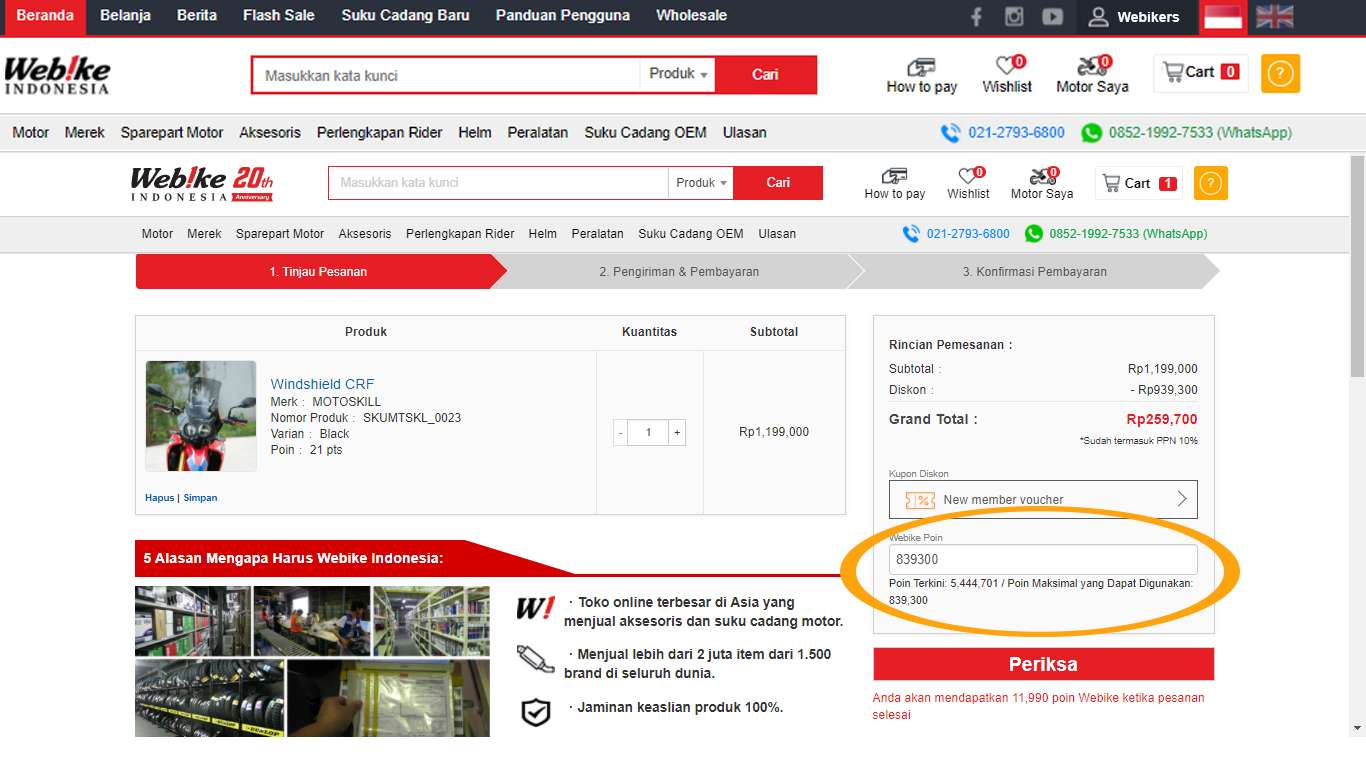
Task: Open the Windshield CRF product link
Action: (x=322, y=384)
